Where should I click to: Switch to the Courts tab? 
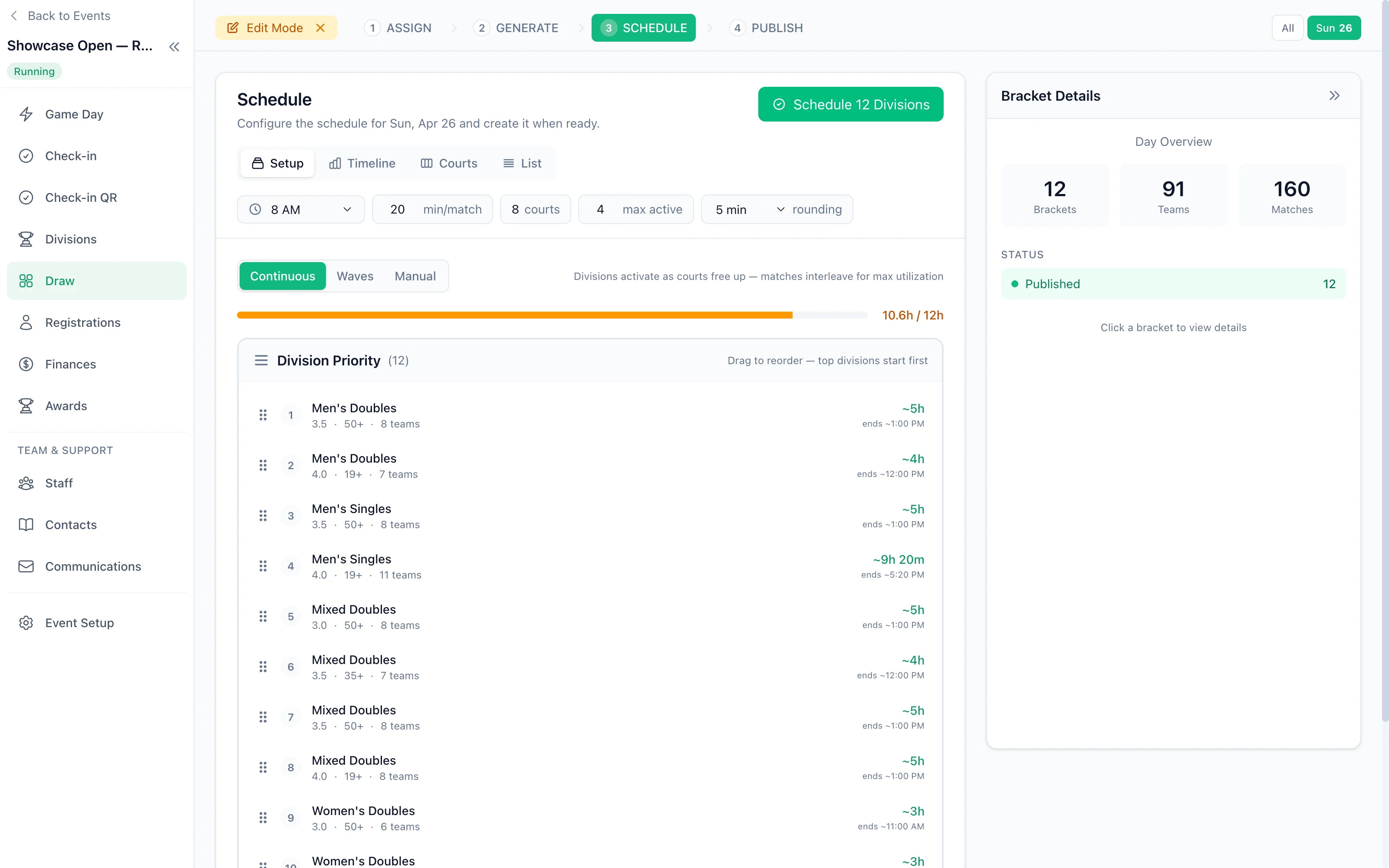(x=449, y=164)
